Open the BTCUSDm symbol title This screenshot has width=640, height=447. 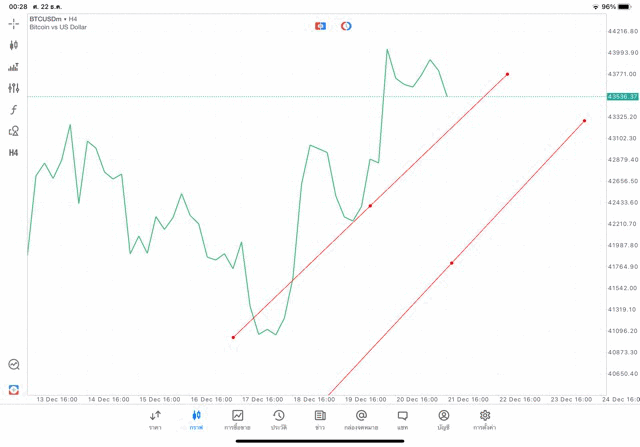click(55, 19)
